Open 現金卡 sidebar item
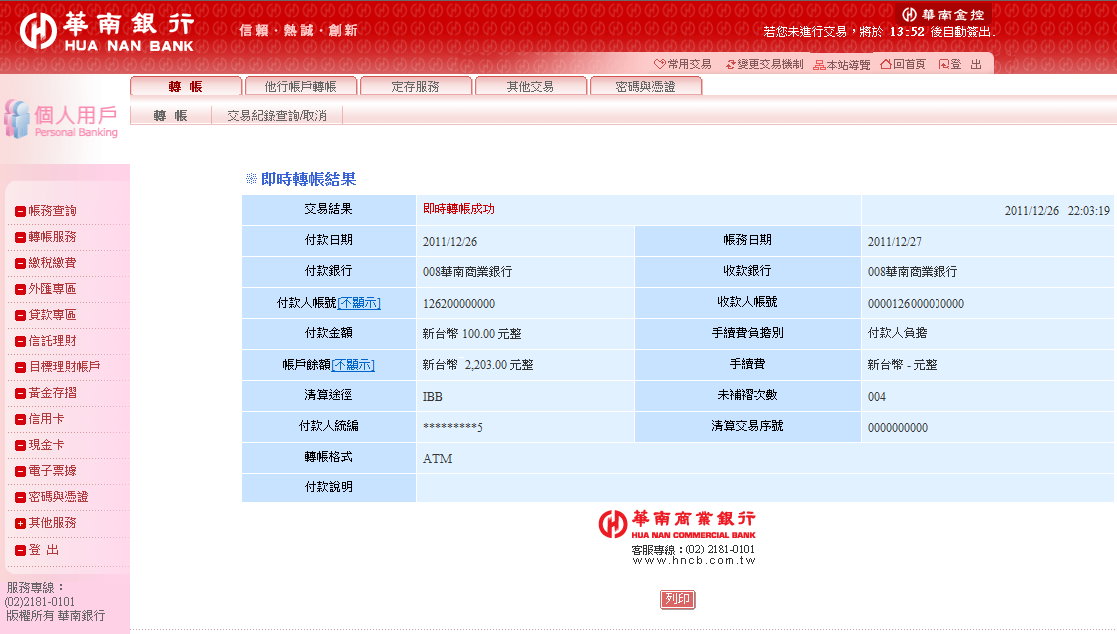 (40, 445)
